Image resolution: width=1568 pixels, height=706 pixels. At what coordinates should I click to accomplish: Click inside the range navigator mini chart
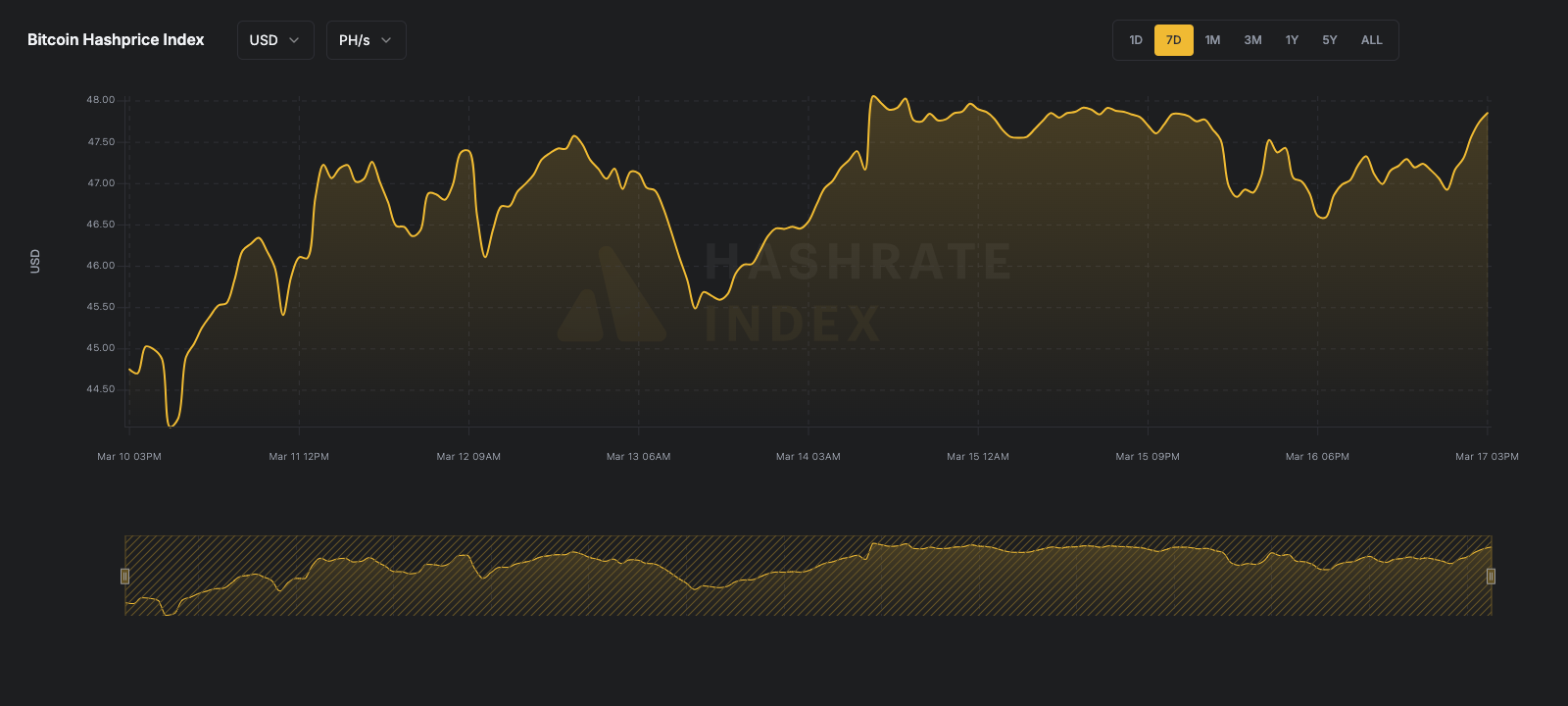coord(808,576)
